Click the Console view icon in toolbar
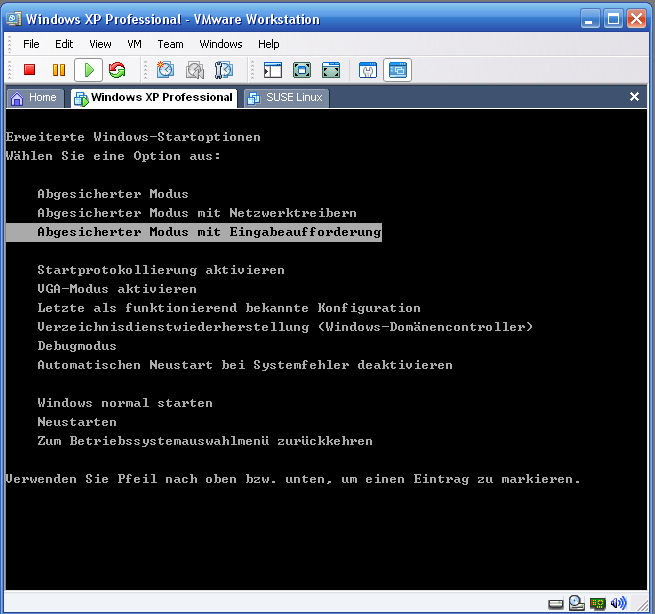 397,70
